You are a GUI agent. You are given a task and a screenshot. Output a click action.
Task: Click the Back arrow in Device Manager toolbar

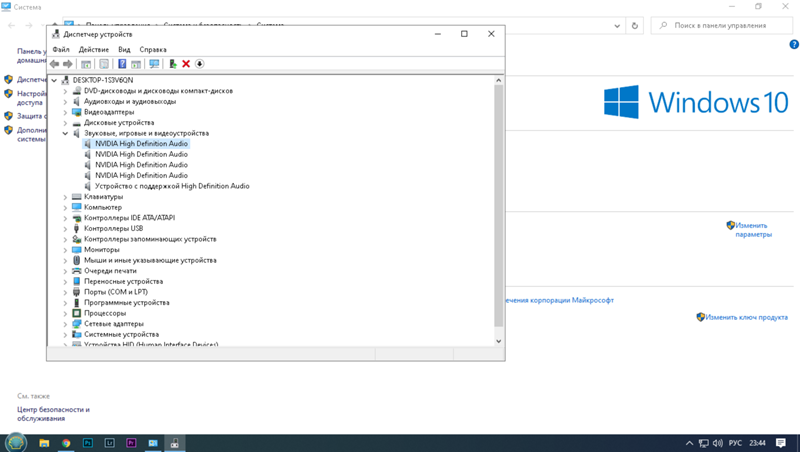(55, 64)
